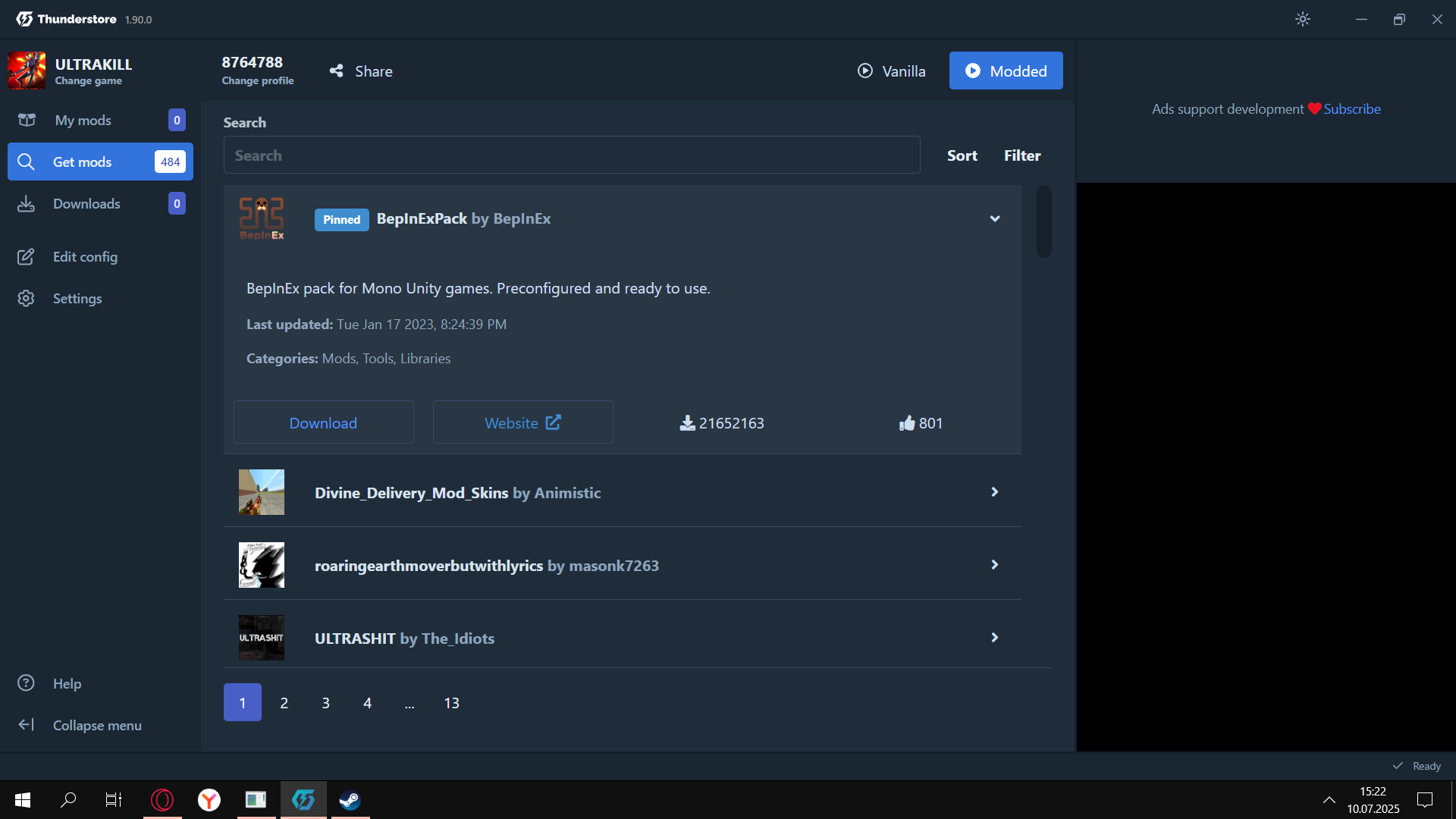
Task: Expand the ULTRASHIT mod entry
Action: click(x=995, y=638)
